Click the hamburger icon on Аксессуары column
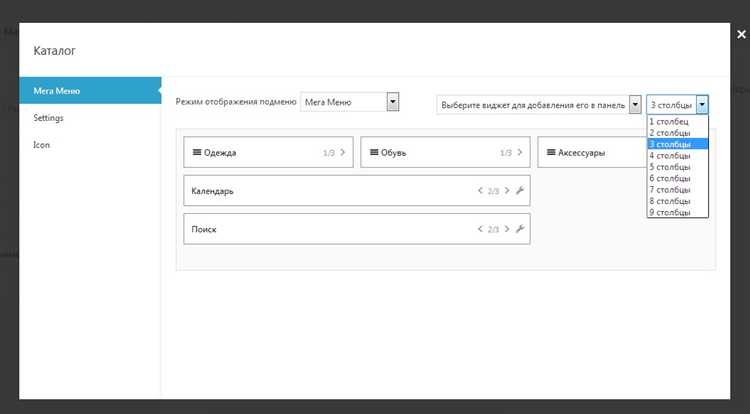This screenshot has width=750, height=414. [551, 153]
